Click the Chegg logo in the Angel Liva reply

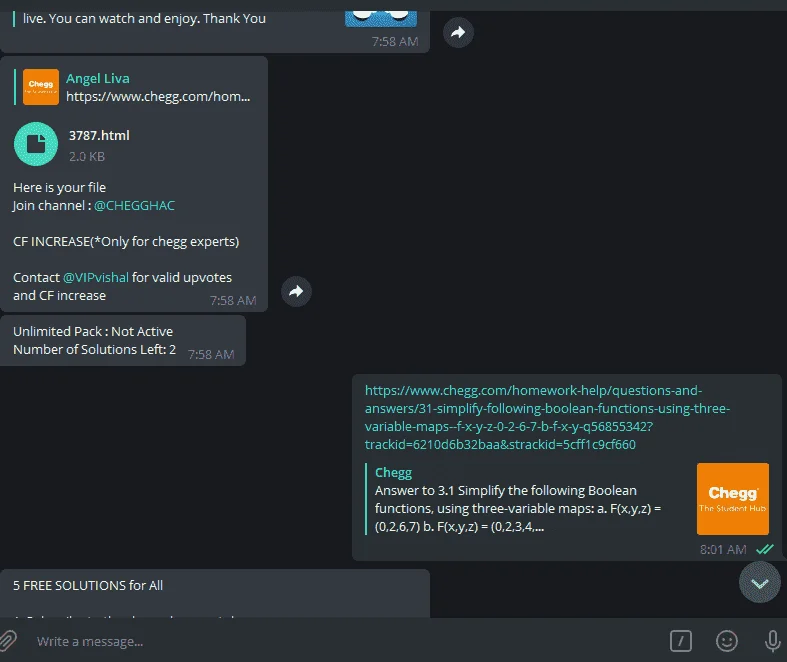pos(41,87)
